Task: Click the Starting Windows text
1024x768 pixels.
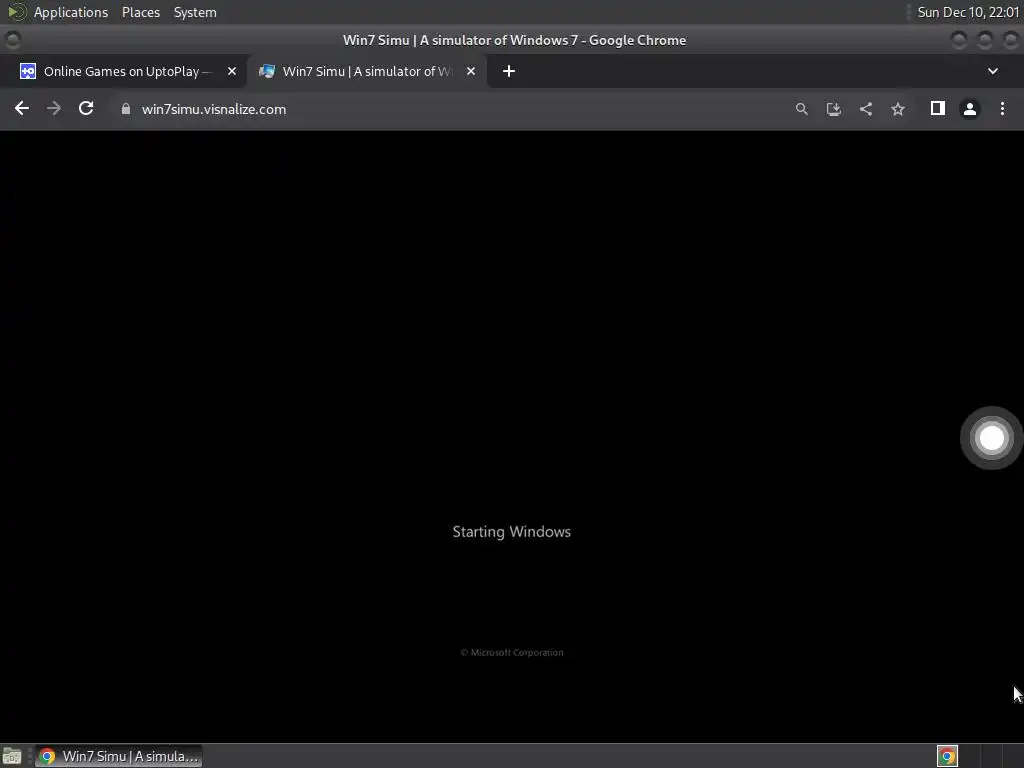Action: tap(511, 532)
